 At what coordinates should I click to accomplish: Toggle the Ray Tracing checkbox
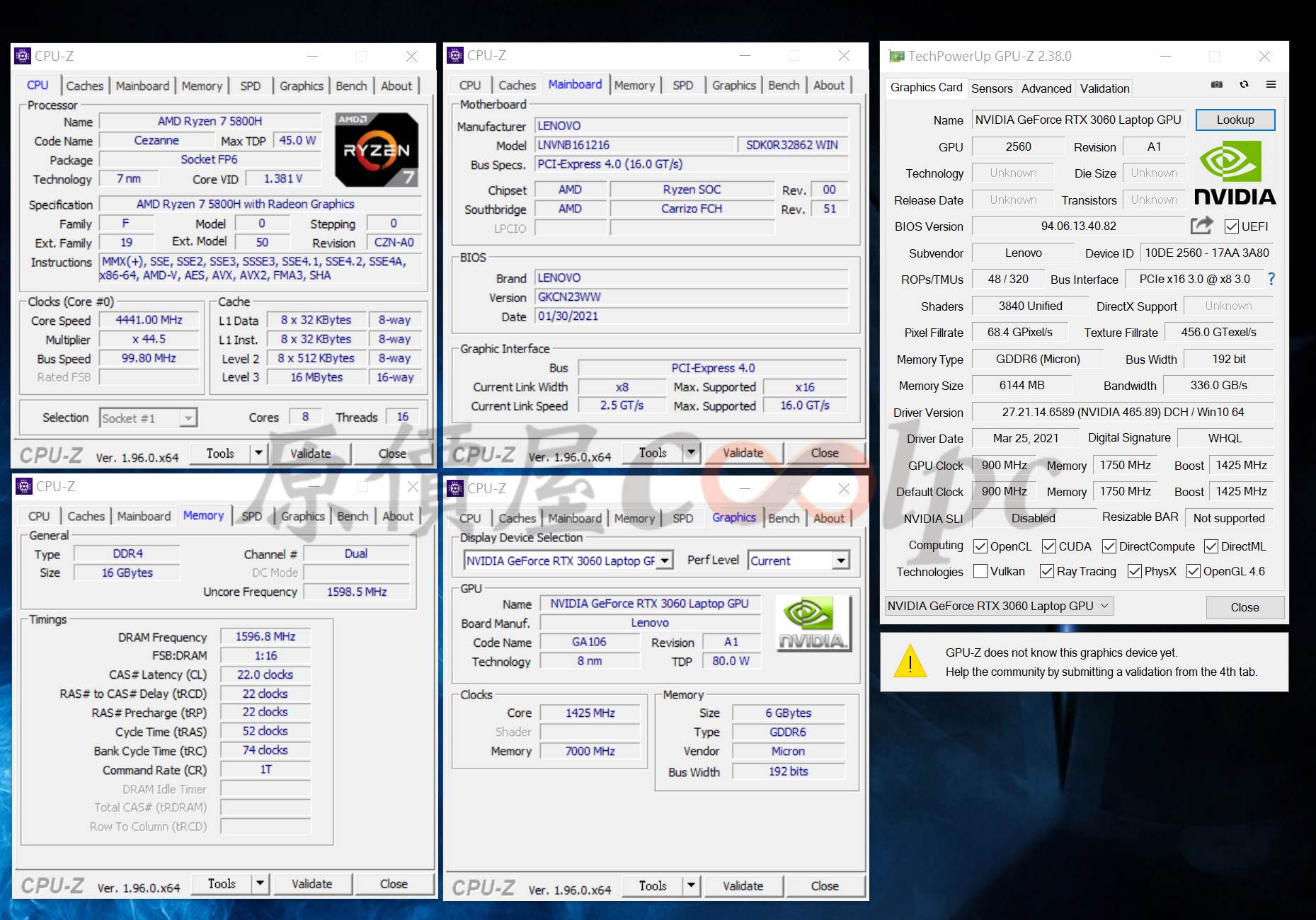(x=1047, y=571)
